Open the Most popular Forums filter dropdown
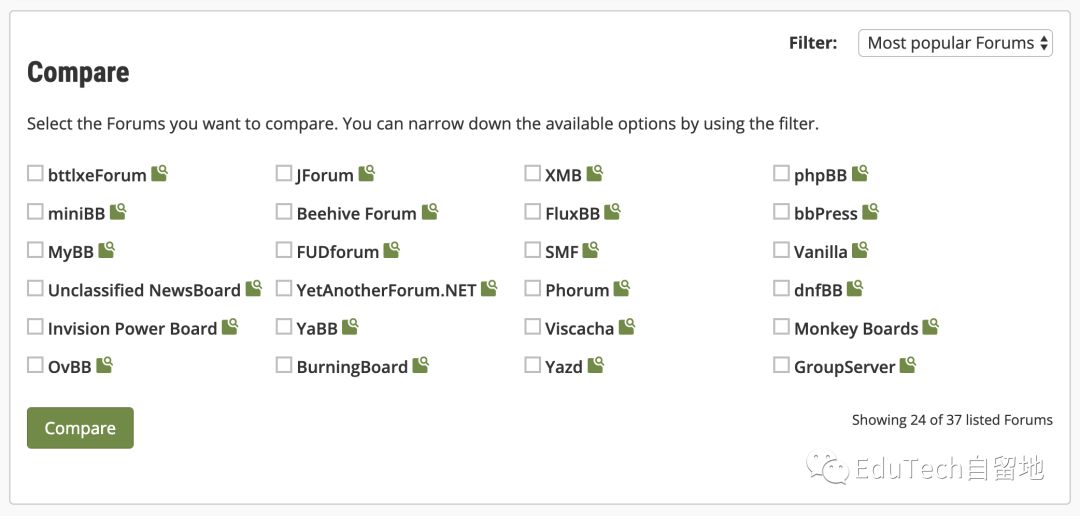1080x516 pixels. click(x=955, y=43)
